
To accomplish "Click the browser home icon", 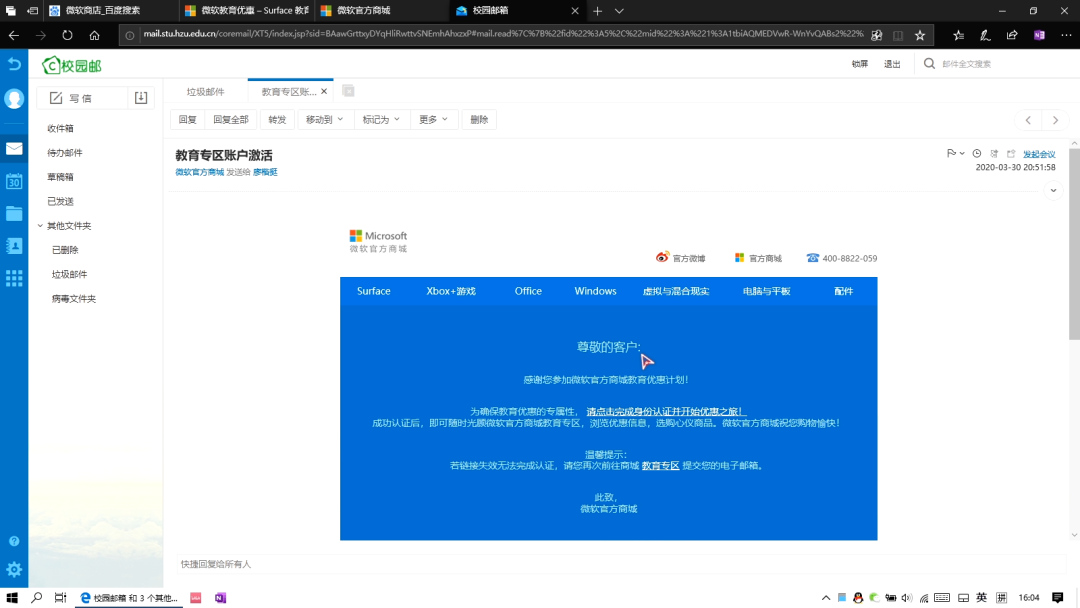I will click(94, 35).
